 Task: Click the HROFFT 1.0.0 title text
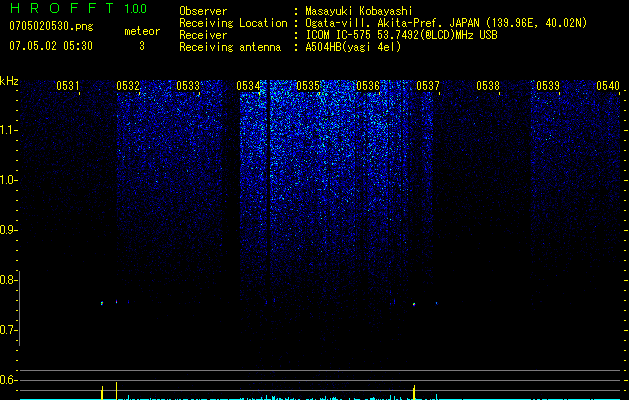78,8
